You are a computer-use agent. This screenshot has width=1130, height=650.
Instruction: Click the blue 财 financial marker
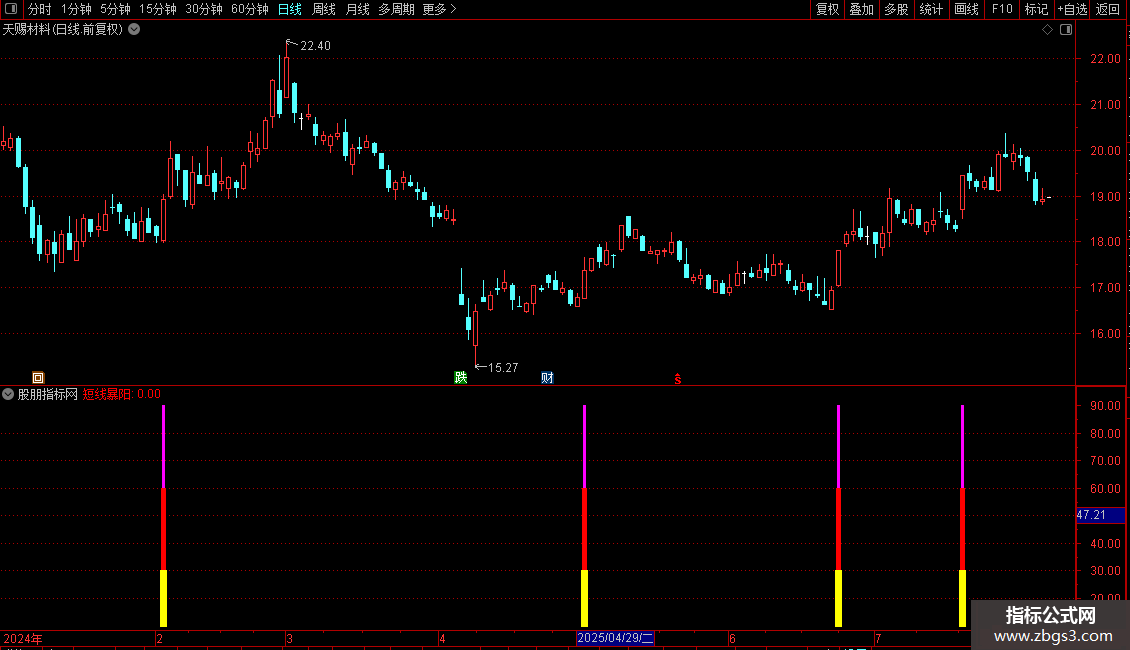click(x=547, y=378)
